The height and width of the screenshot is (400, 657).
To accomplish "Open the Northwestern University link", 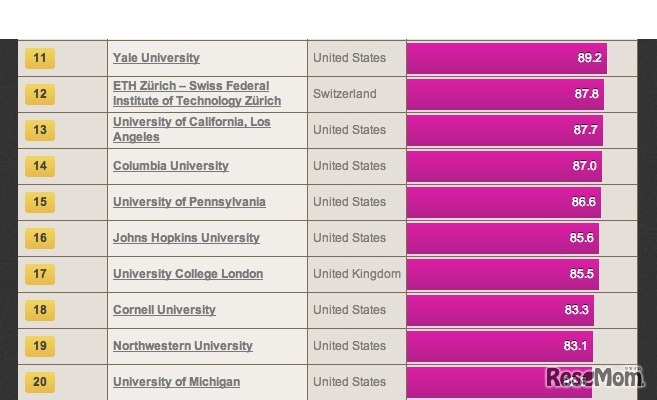I will 182,346.
